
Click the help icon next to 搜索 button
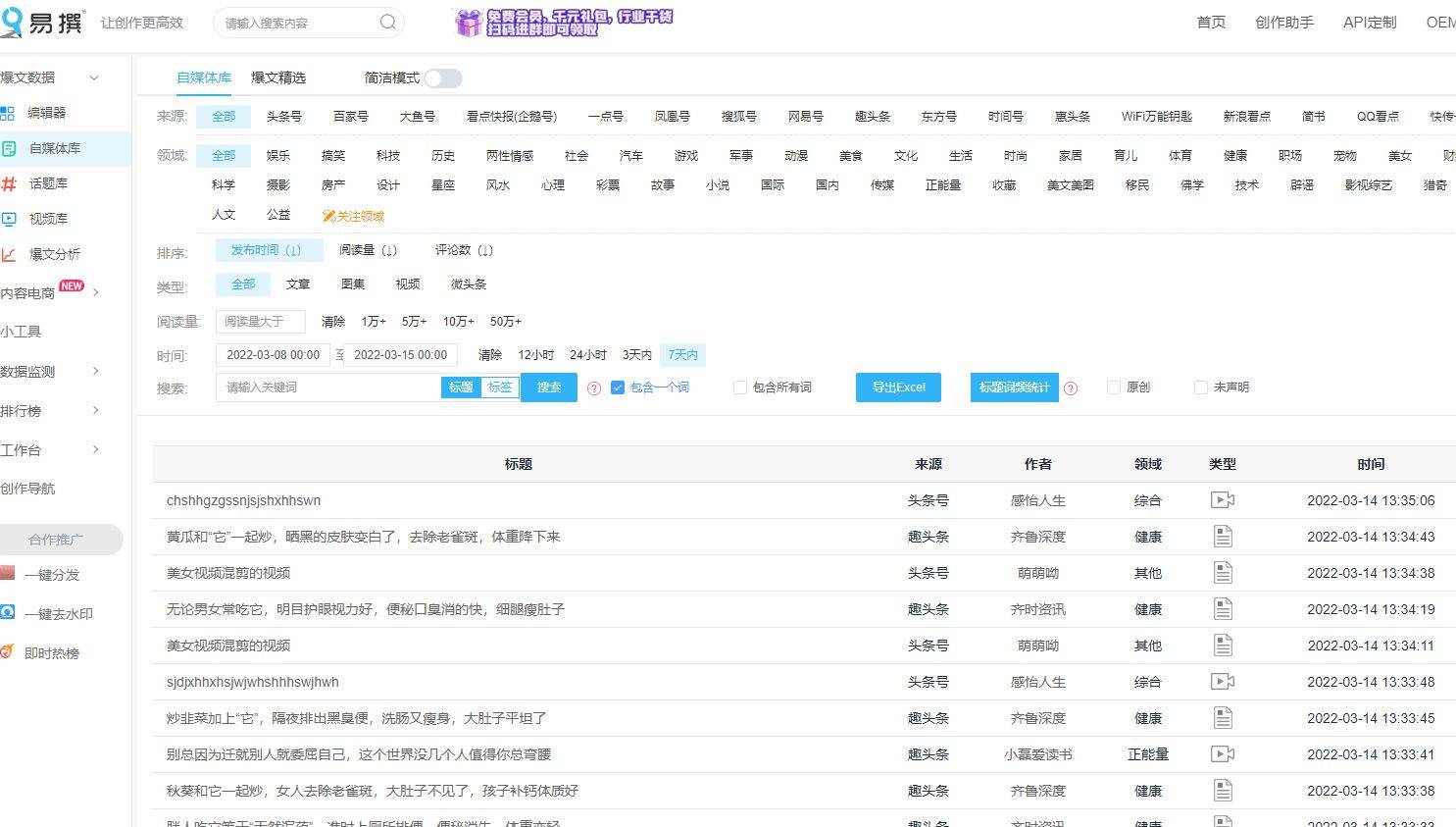tap(594, 388)
